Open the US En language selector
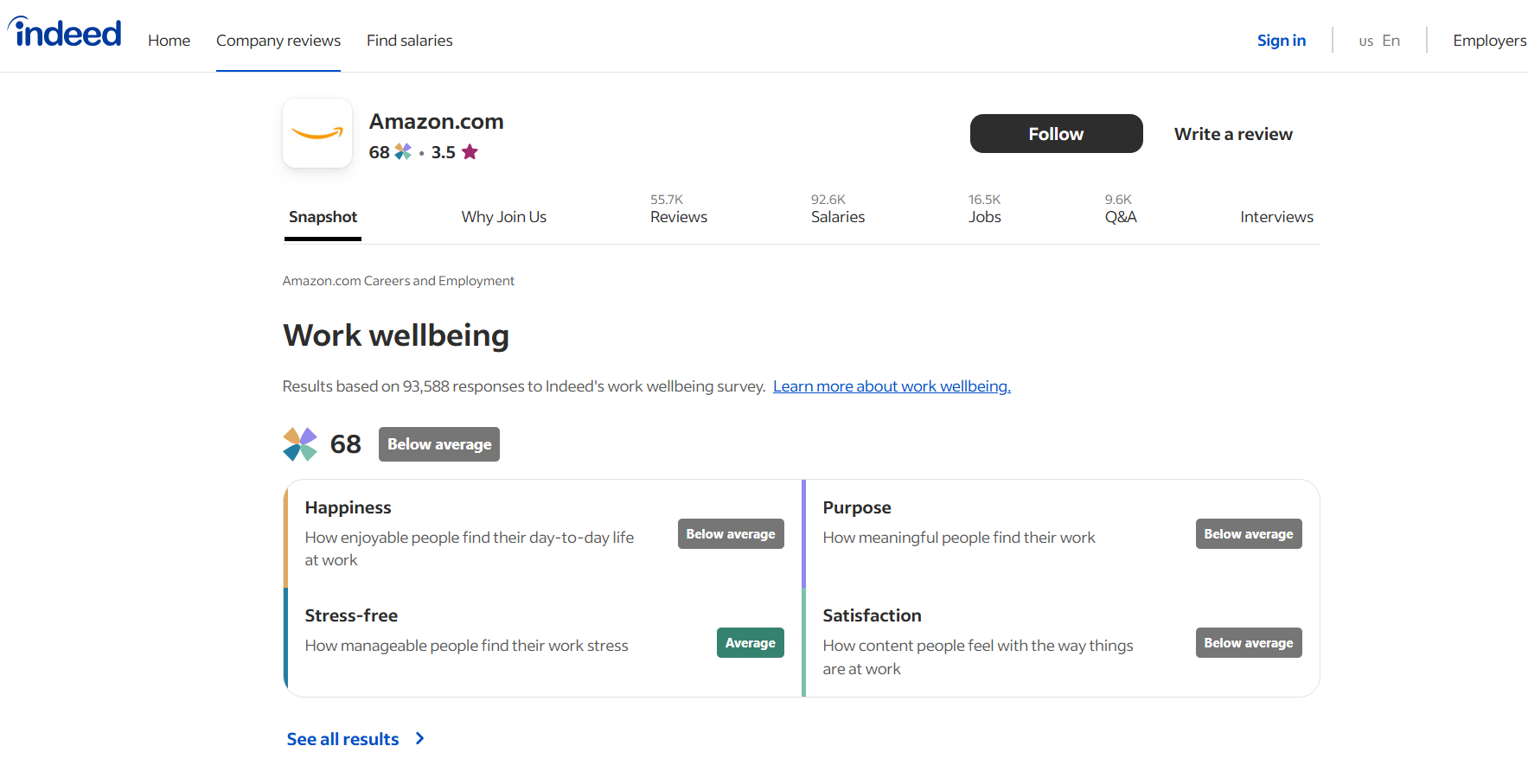Screen dimensions: 1528x784 pyautogui.click(x=1379, y=41)
